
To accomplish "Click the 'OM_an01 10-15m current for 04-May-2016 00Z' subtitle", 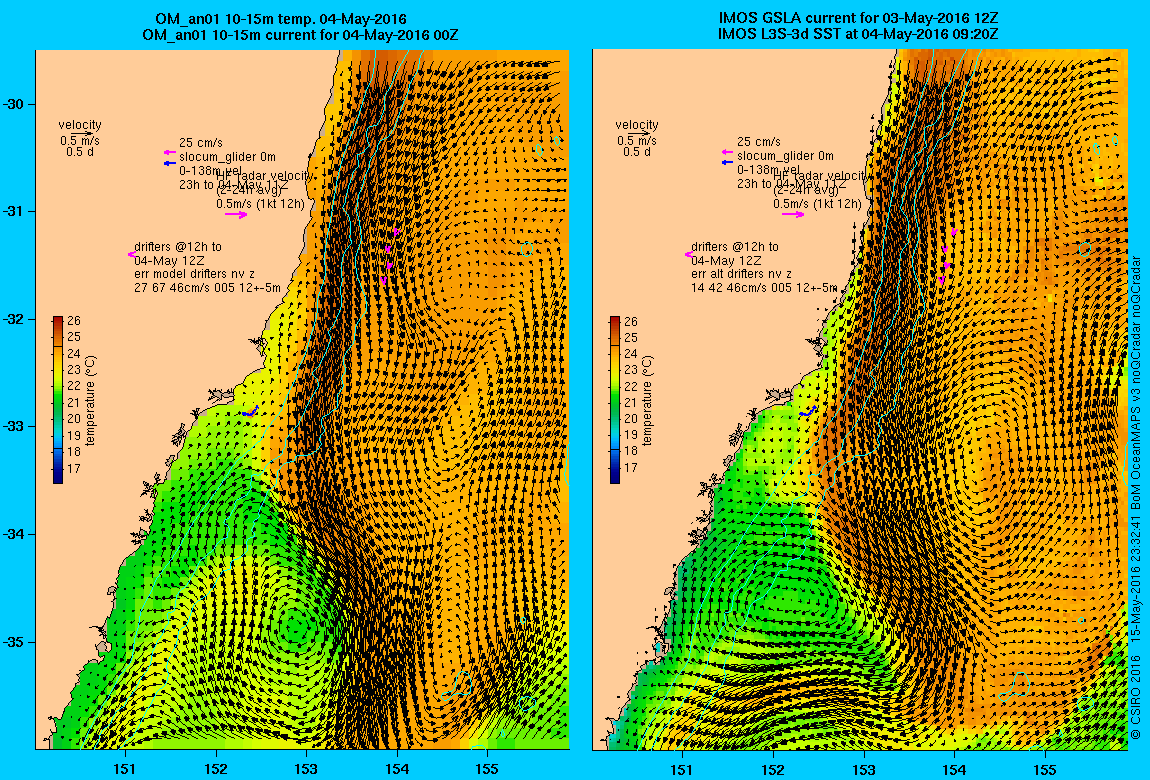I will click(x=301, y=34).
